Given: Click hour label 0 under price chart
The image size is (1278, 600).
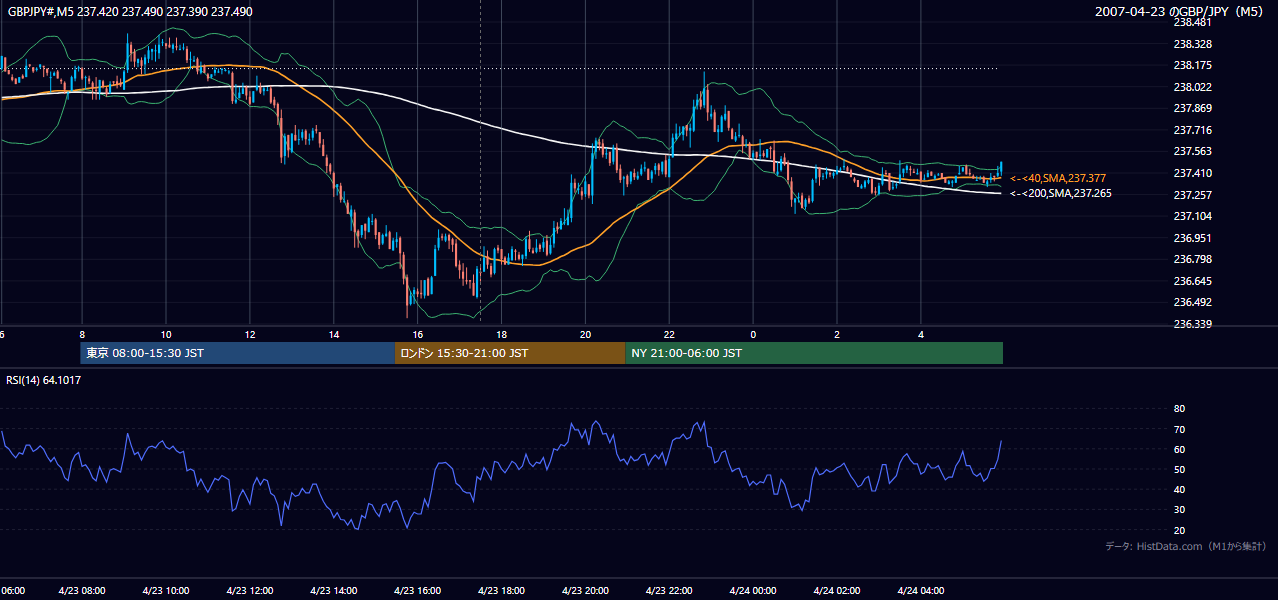Looking at the screenshot, I should tap(754, 334).
